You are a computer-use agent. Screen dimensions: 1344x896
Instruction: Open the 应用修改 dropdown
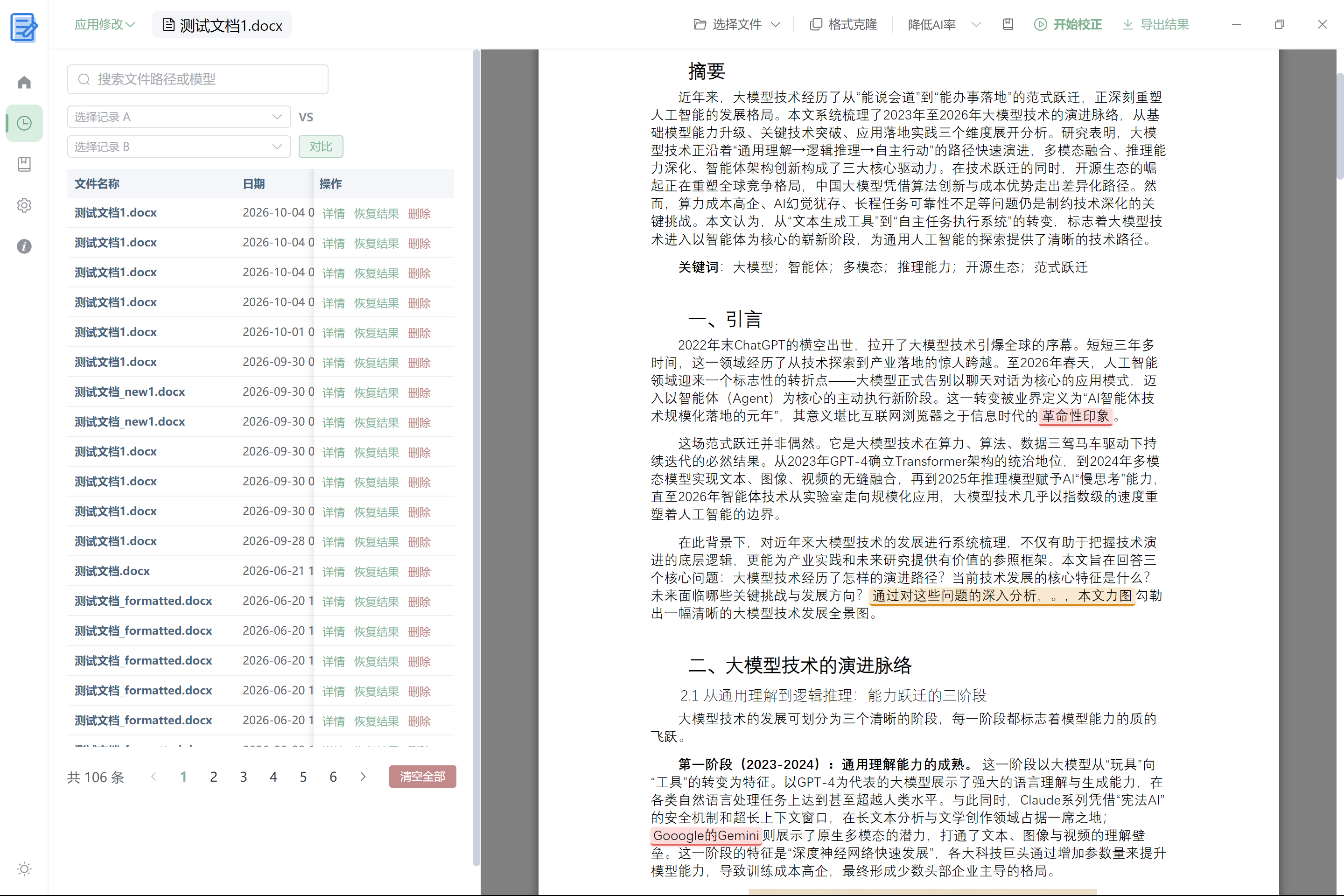point(105,25)
